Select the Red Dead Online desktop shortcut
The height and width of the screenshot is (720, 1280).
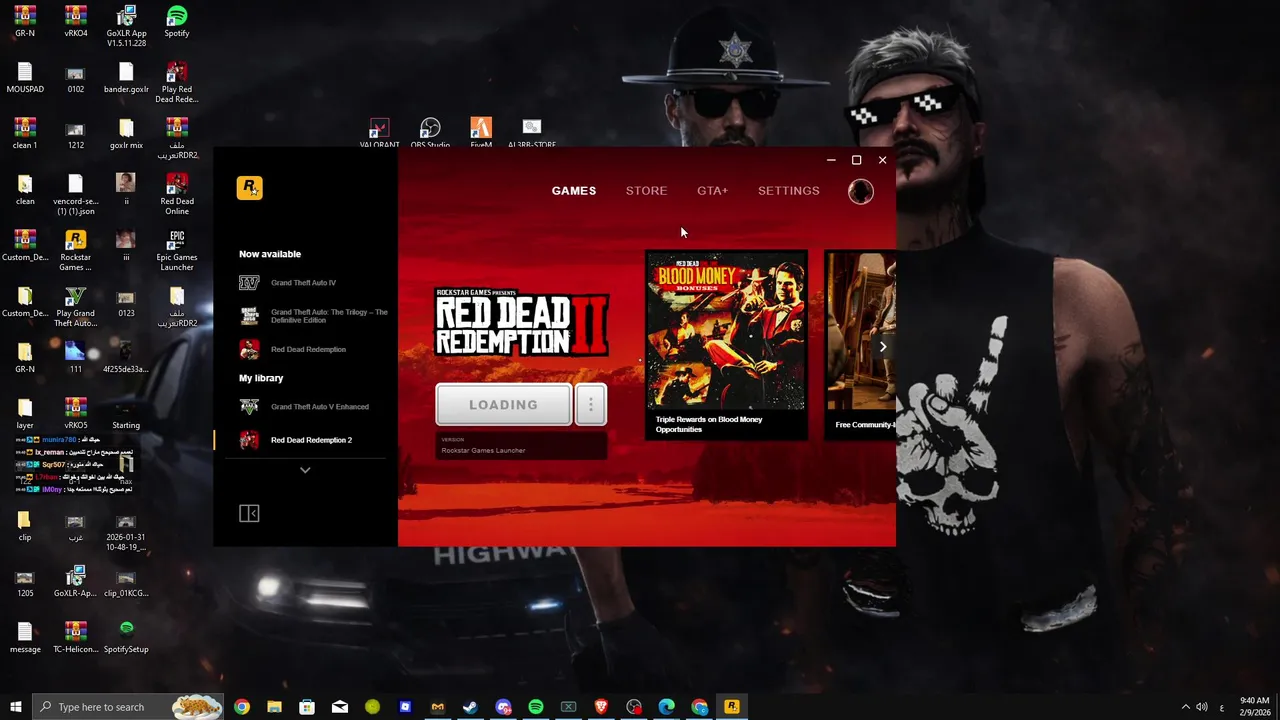(177, 195)
